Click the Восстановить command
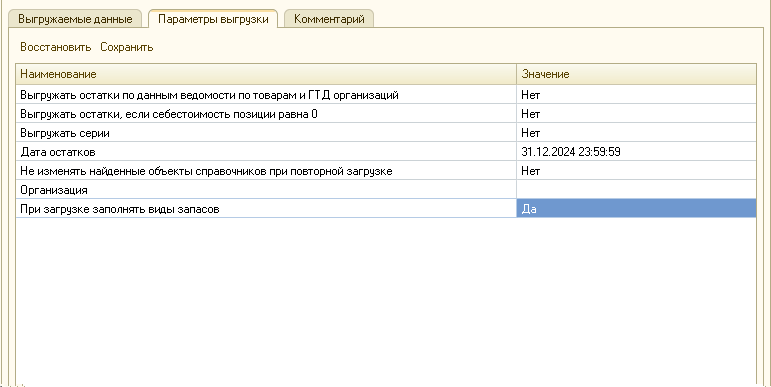771x387 pixels. (56, 47)
